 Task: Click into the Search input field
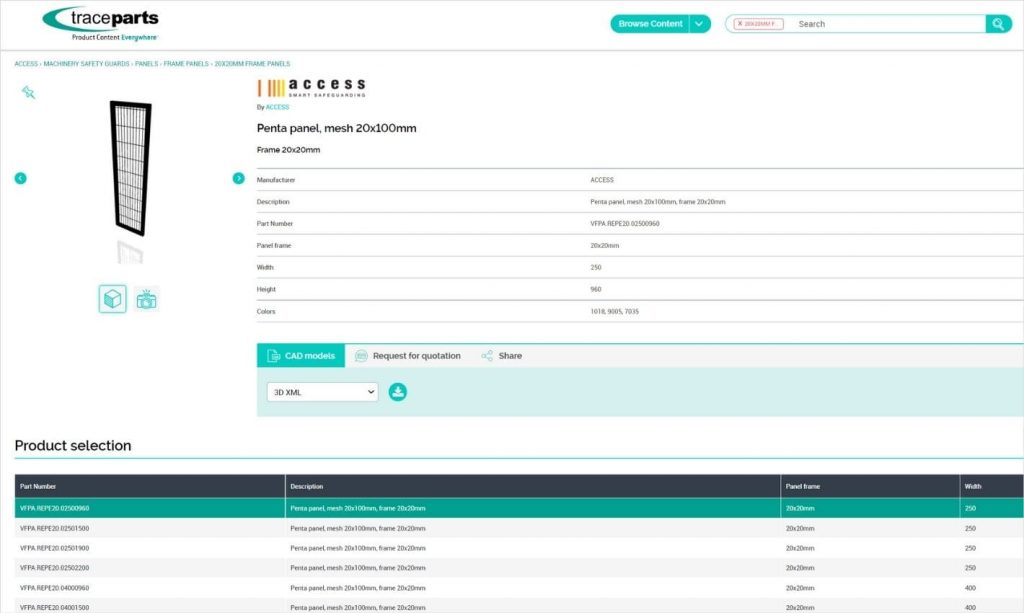click(x=885, y=24)
